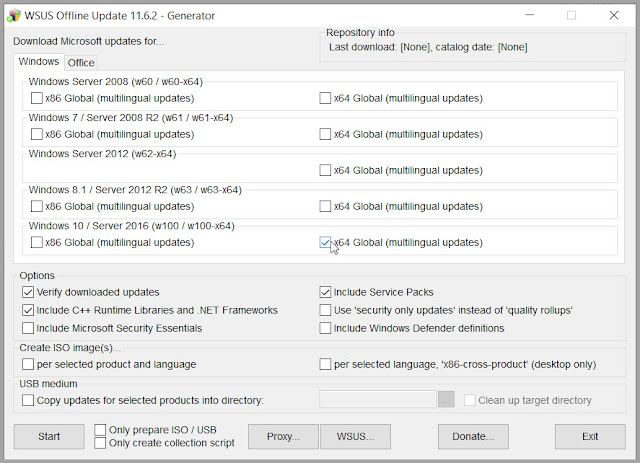Screen dimensions: 640x463
Task: Click the 'Create ISO image(s)...' group label
Action: click(70, 348)
